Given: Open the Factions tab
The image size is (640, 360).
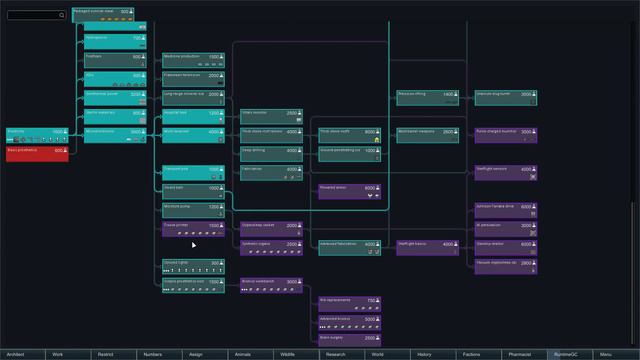Looking at the screenshot, I should click(x=480, y=355).
